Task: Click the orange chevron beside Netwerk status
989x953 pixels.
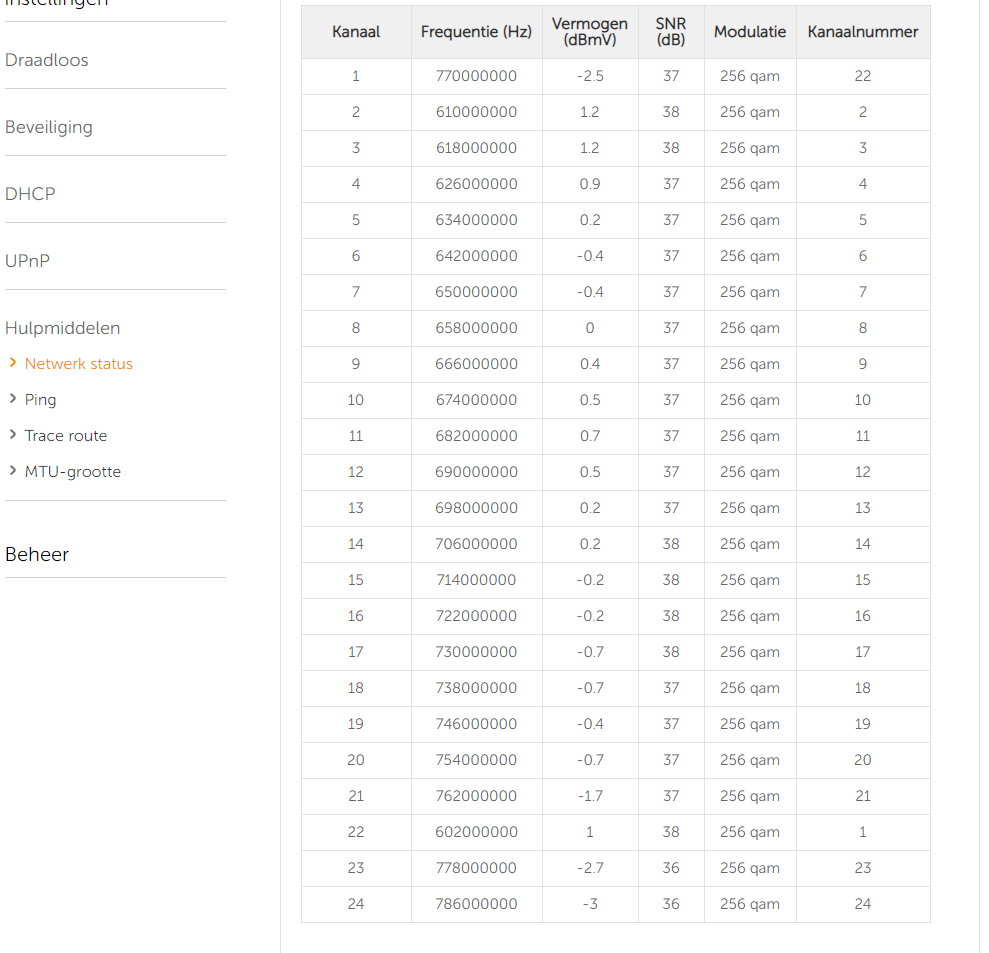Action: coord(13,363)
